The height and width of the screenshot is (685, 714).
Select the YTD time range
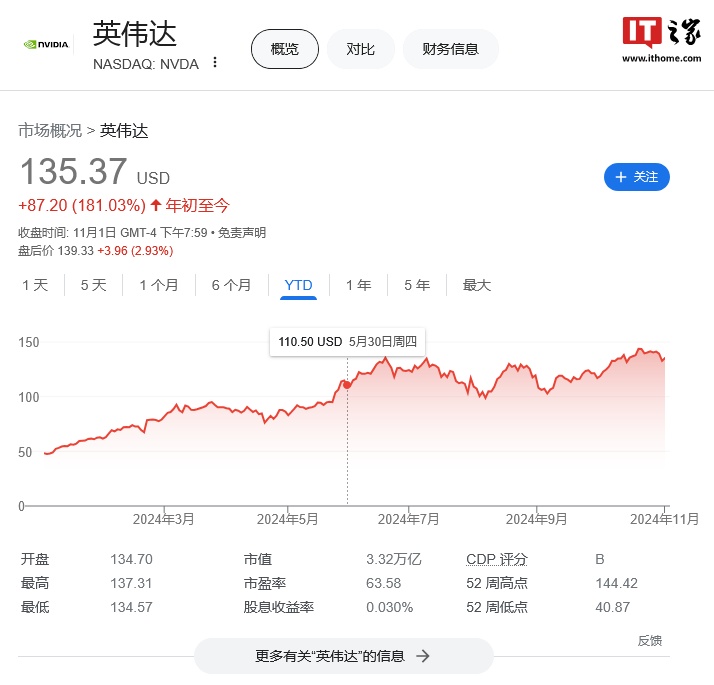[x=298, y=285]
